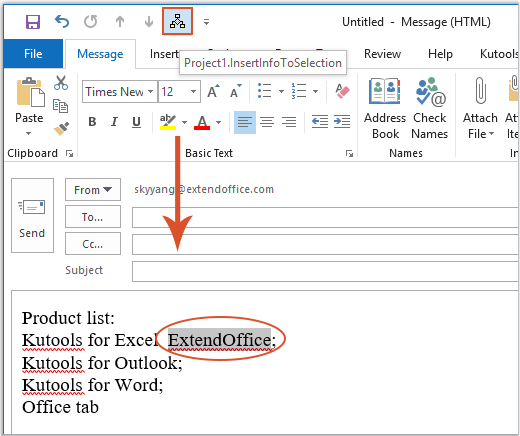Increase font size with Grow Font
This screenshot has width=520, height=436.
tap(213, 91)
